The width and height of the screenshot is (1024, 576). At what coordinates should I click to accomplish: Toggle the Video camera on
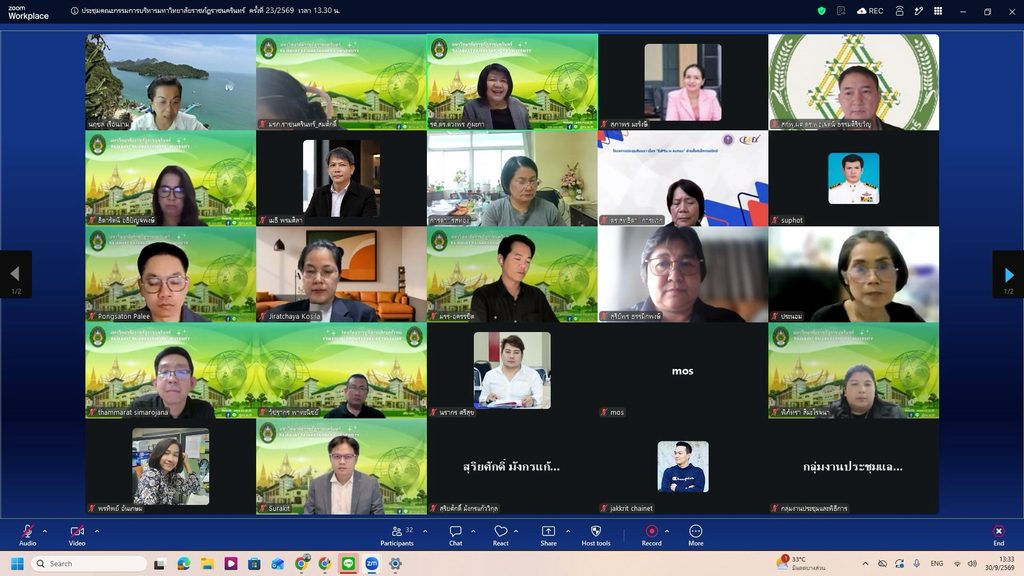77,535
